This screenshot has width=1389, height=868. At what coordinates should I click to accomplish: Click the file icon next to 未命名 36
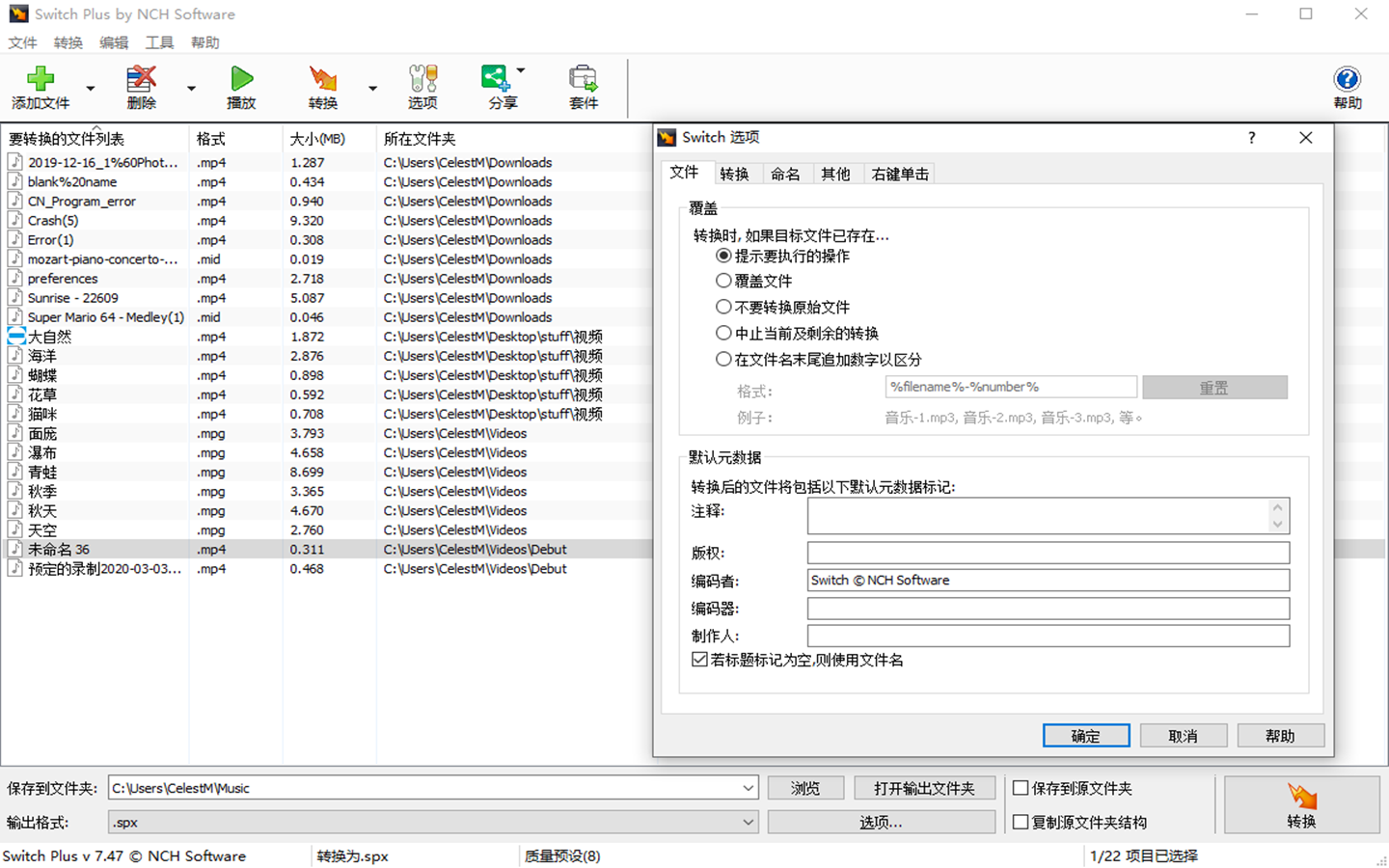pyautogui.click(x=16, y=549)
